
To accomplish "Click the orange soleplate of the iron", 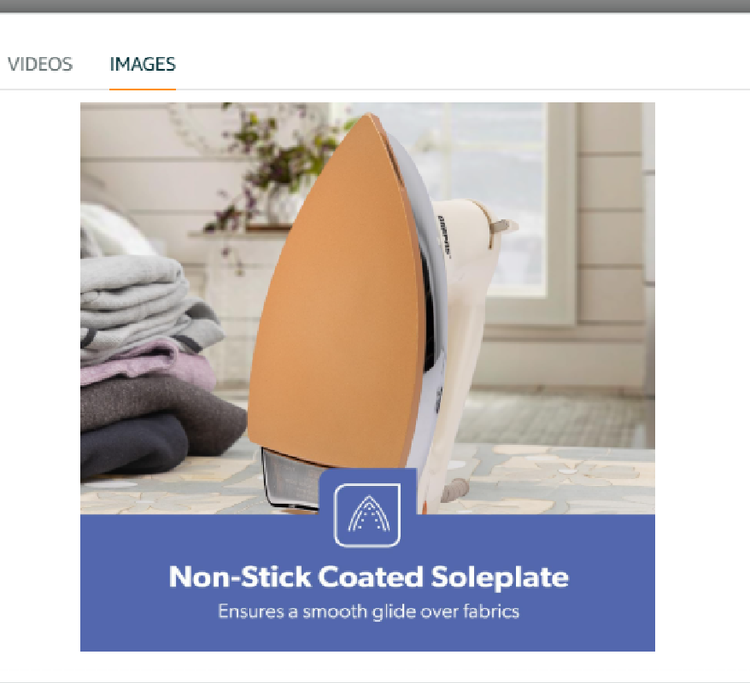I will click(335, 297).
